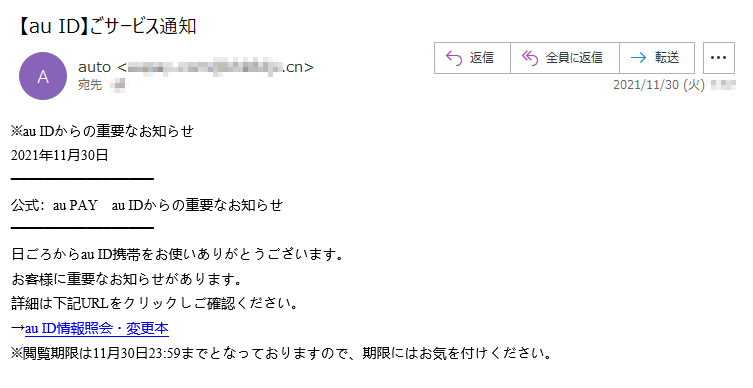Click the 全員に返信 button label
This screenshot has height=388, width=753.
pyautogui.click(x=574, y=58)
